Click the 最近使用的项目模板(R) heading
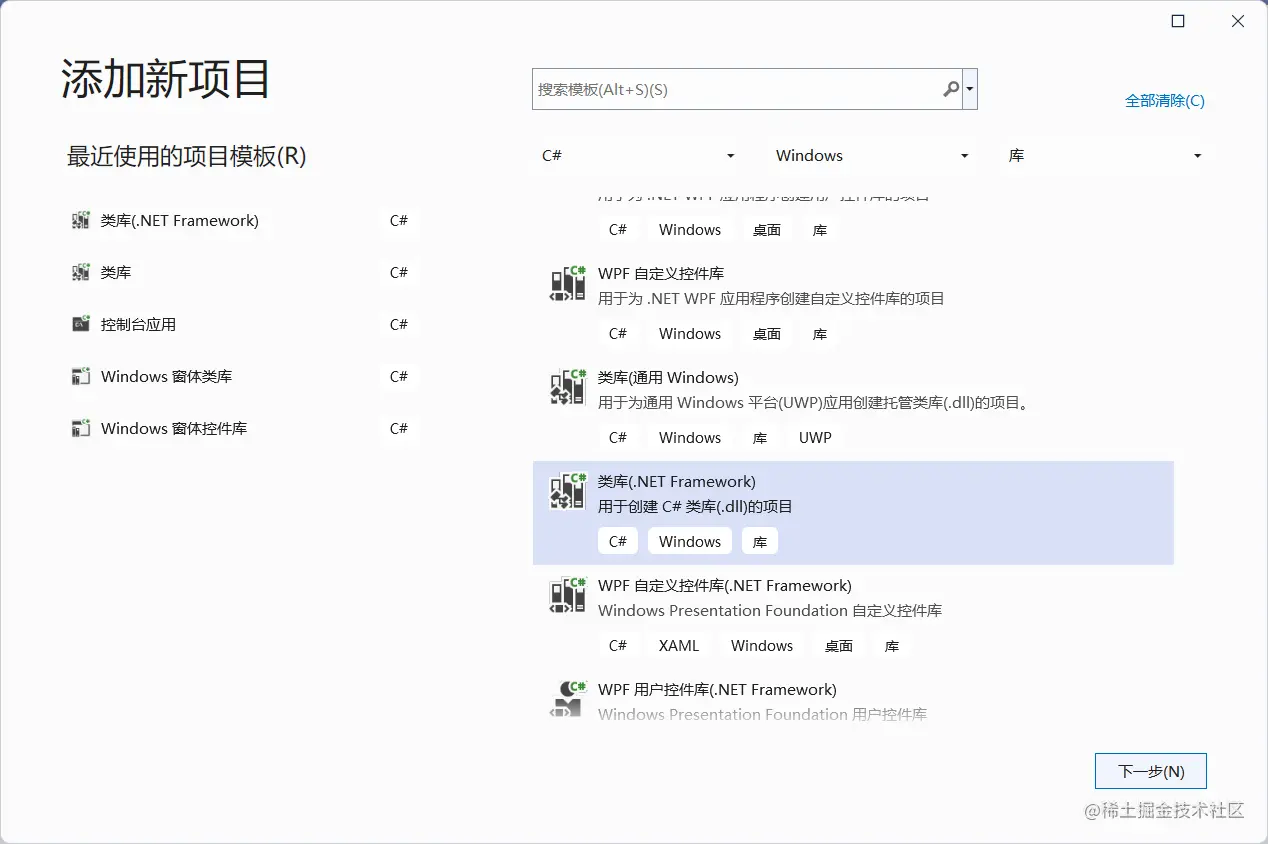This screenshot has width=1268, height=844. pyautogui.click(x=187, y=156)
